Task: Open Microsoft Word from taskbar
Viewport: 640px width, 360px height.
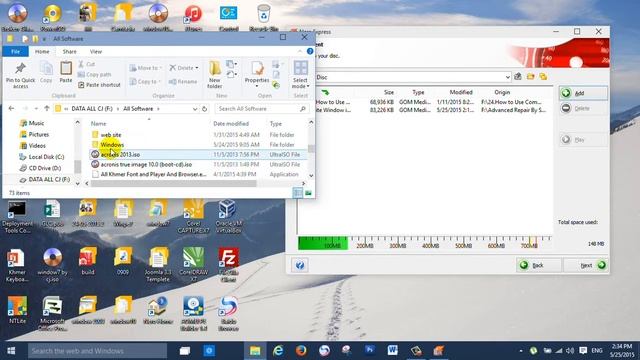Action: [x=393, y=351]
